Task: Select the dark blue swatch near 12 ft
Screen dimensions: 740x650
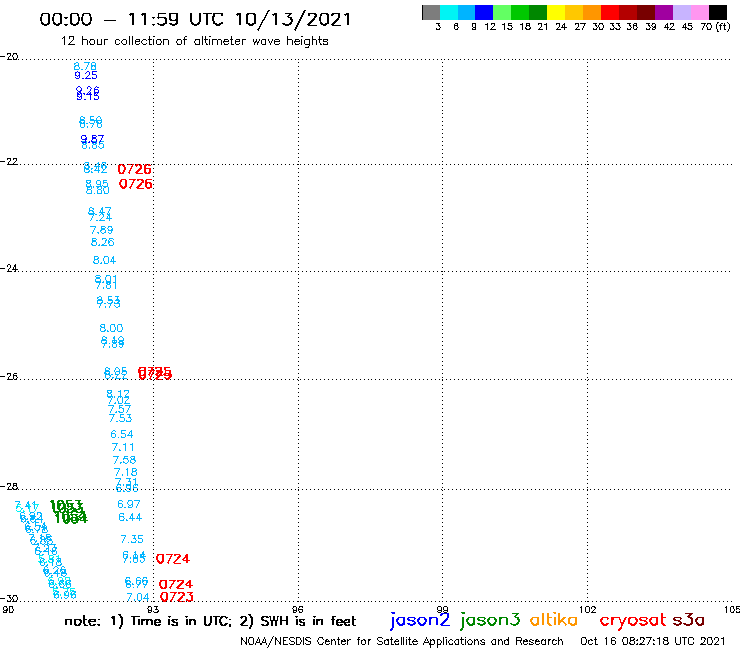Action: point(484,12)
